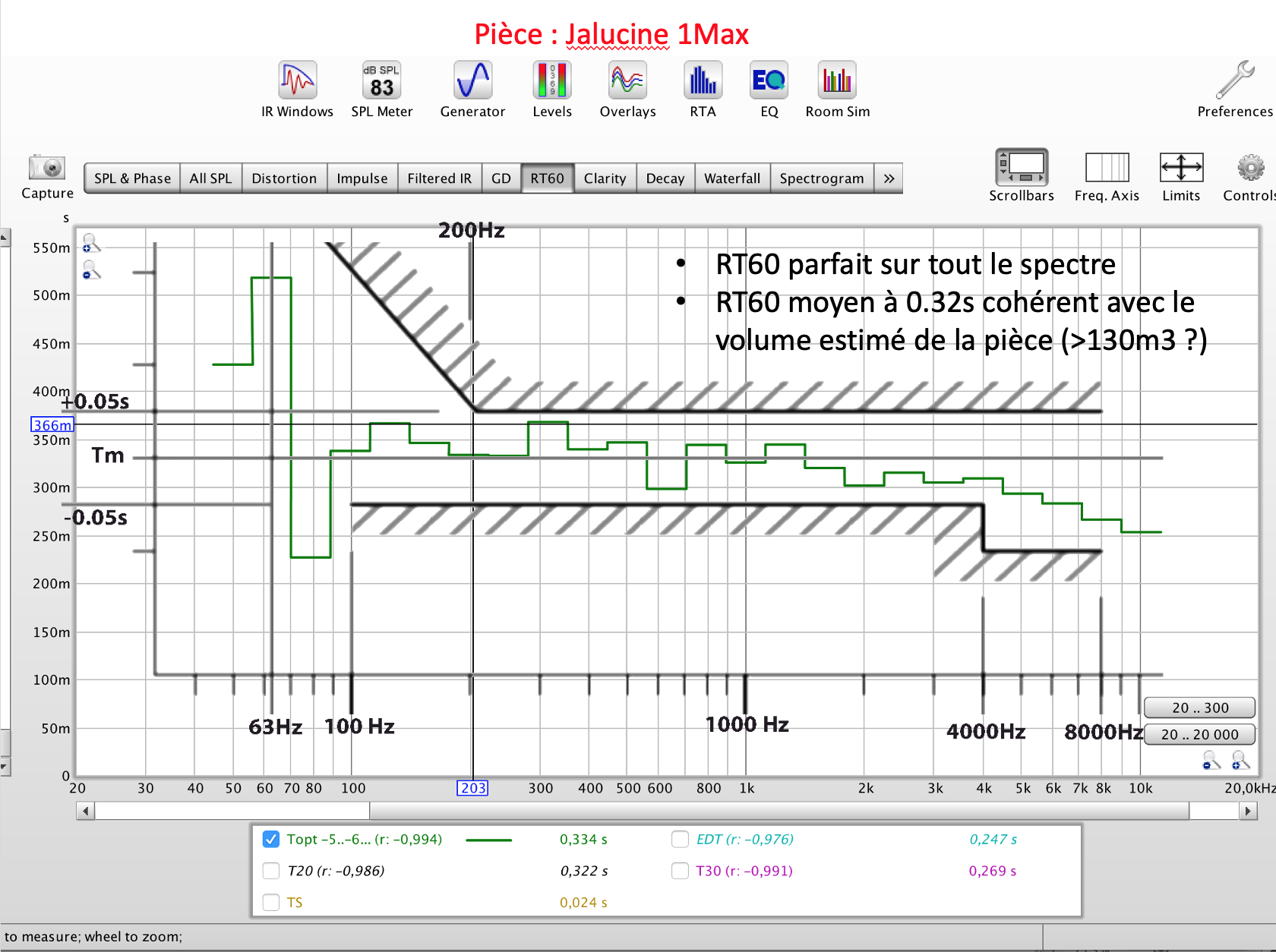Click vertical scrollbar up arrow
1276x952 pixels.
pos(5,238)
